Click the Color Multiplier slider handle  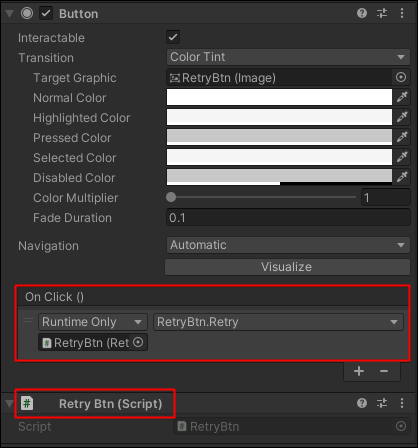click(171, 197)
